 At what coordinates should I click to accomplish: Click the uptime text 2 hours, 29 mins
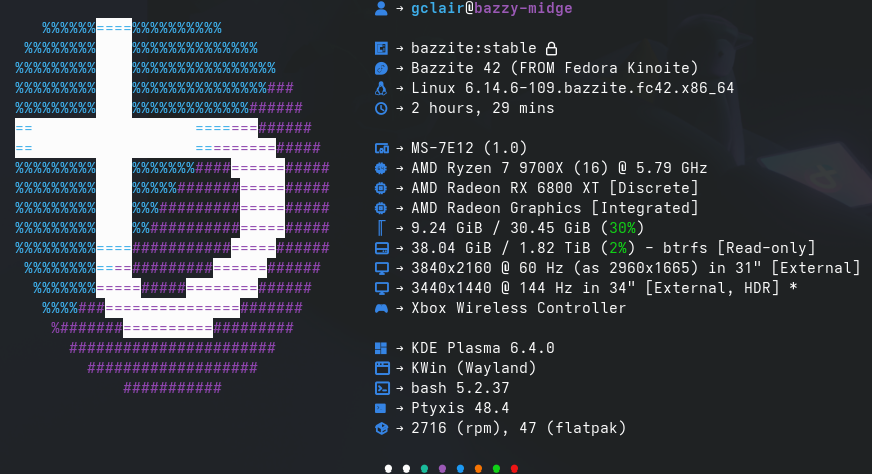point(483,108)
